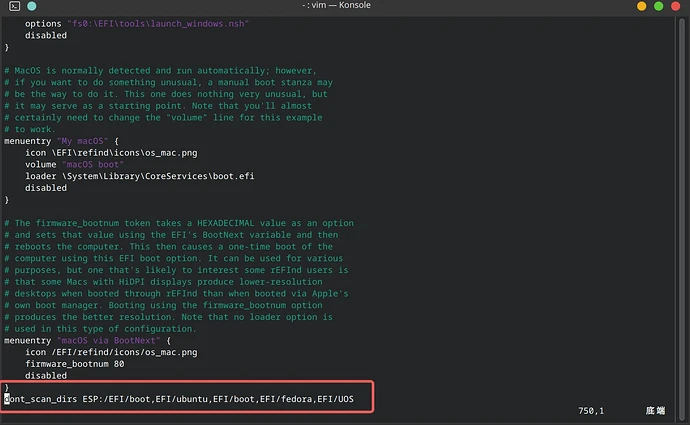Image resolution: width=690 pixels, height=425 pixels.
Task: Close the Konsole window
Action: pos(677,9)
